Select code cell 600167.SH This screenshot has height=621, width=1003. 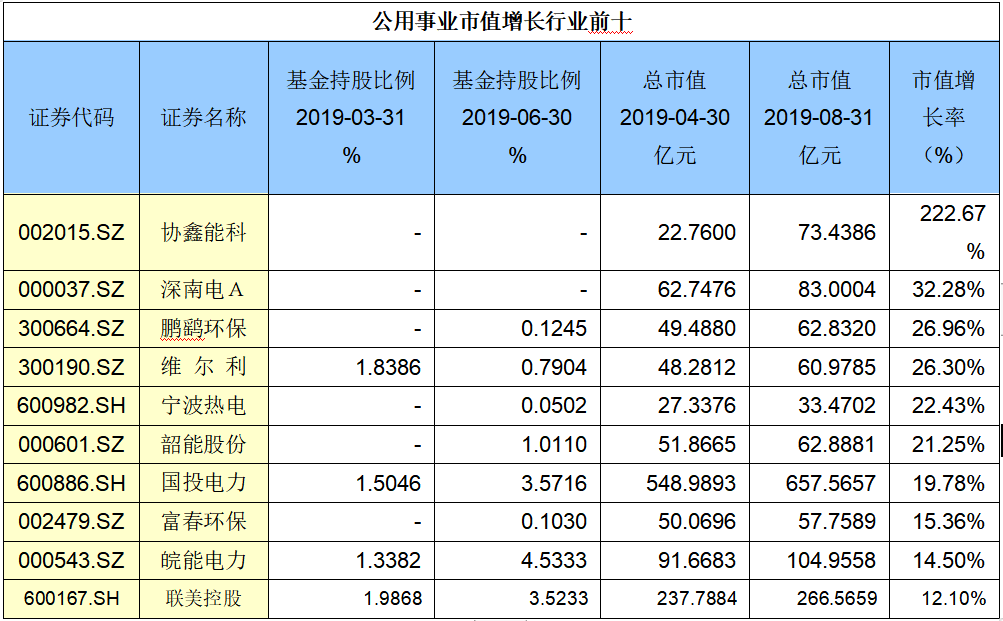click(72, 599)
